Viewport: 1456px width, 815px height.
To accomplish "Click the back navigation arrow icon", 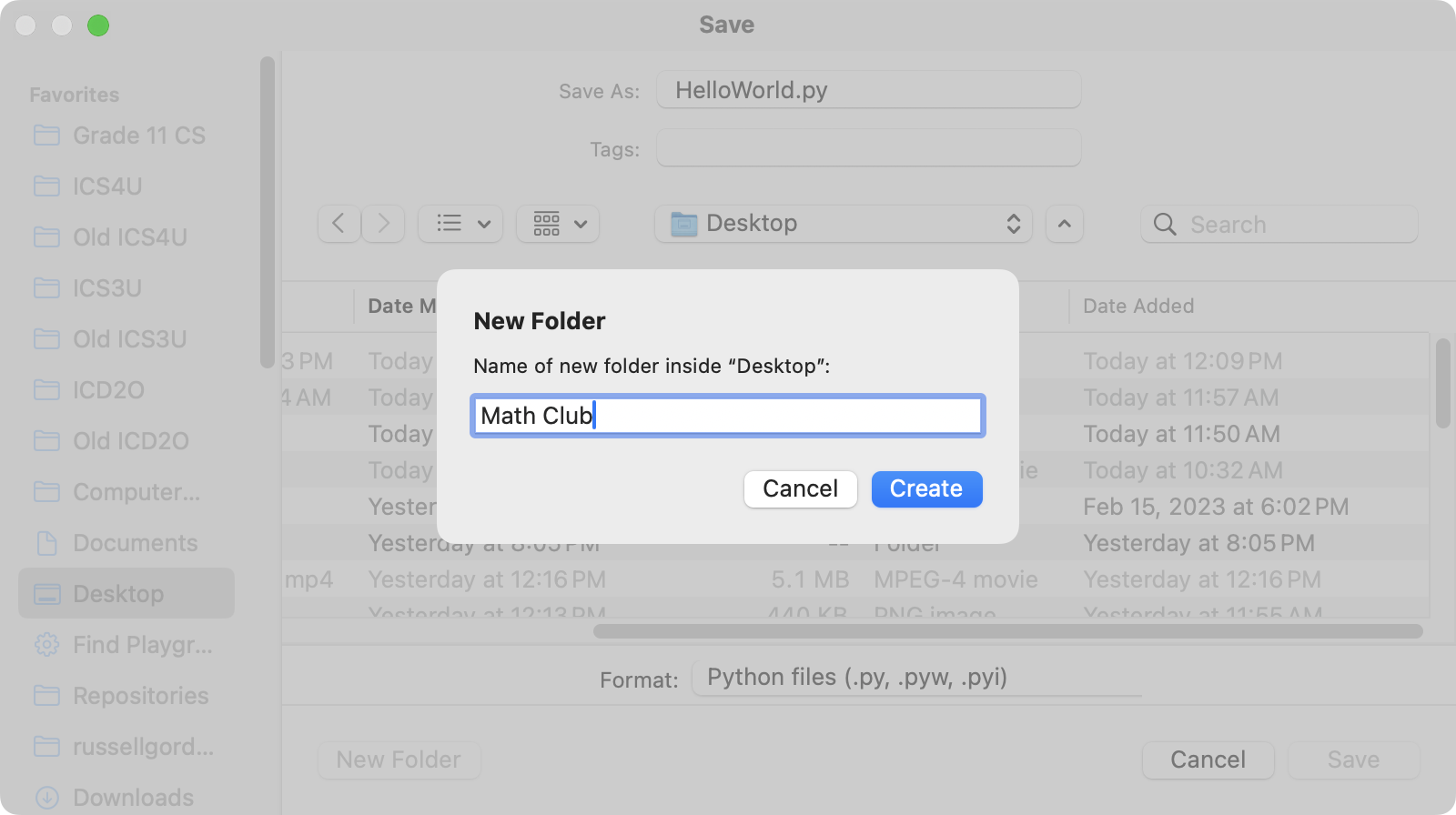I will tap(339, 224).
